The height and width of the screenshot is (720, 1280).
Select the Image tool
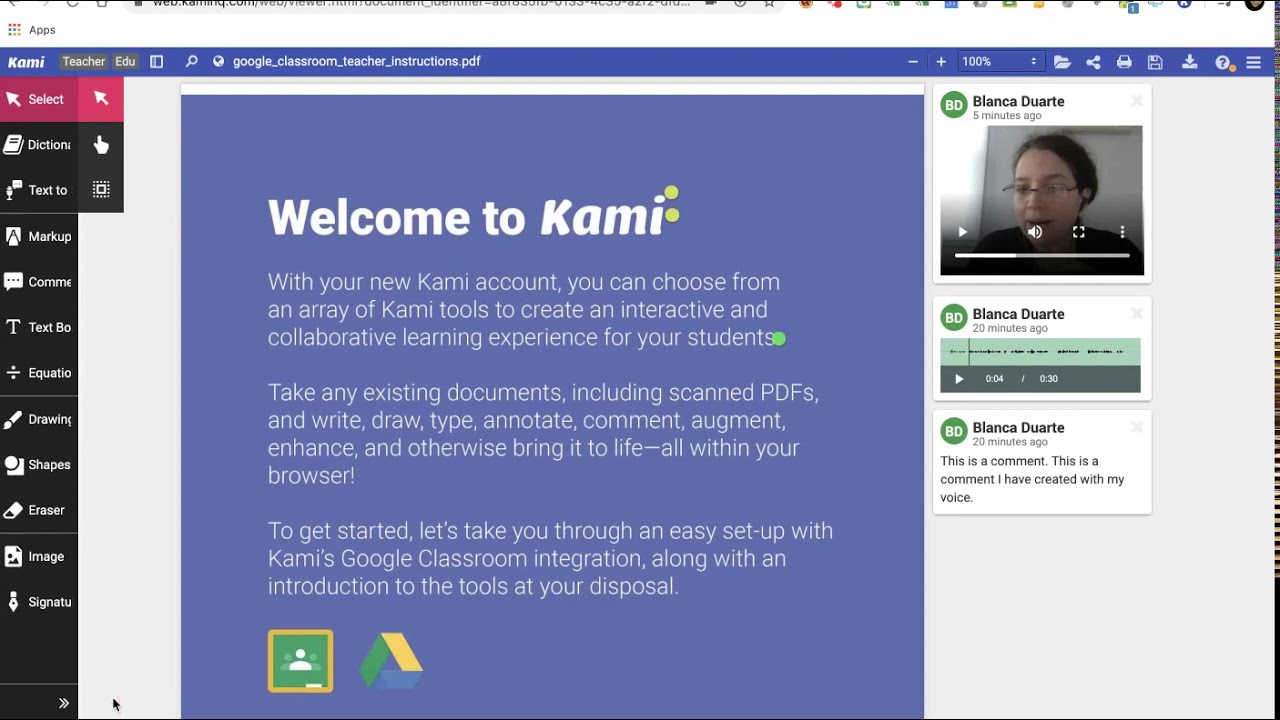point(38,556)
